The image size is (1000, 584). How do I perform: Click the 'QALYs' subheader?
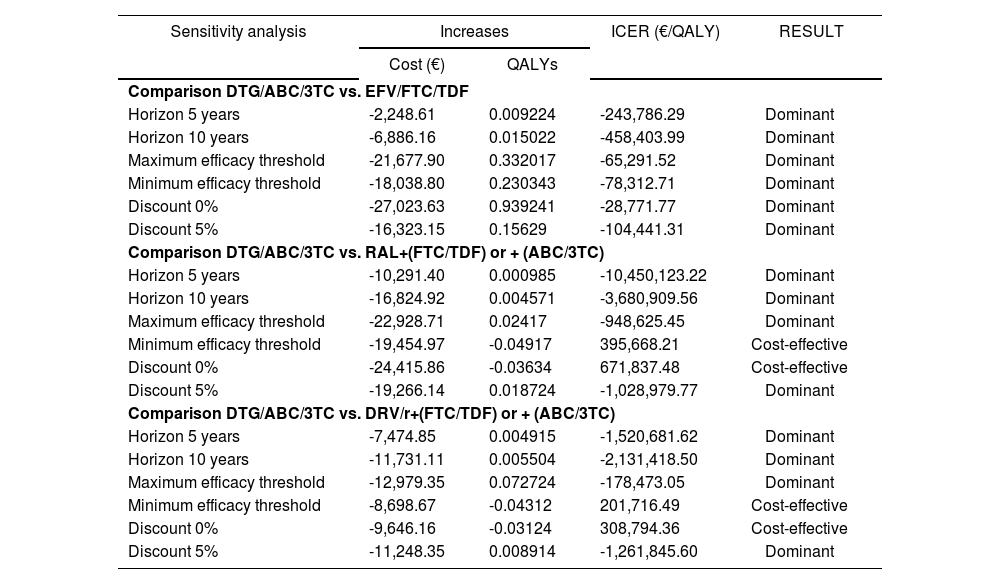(532, 65)
